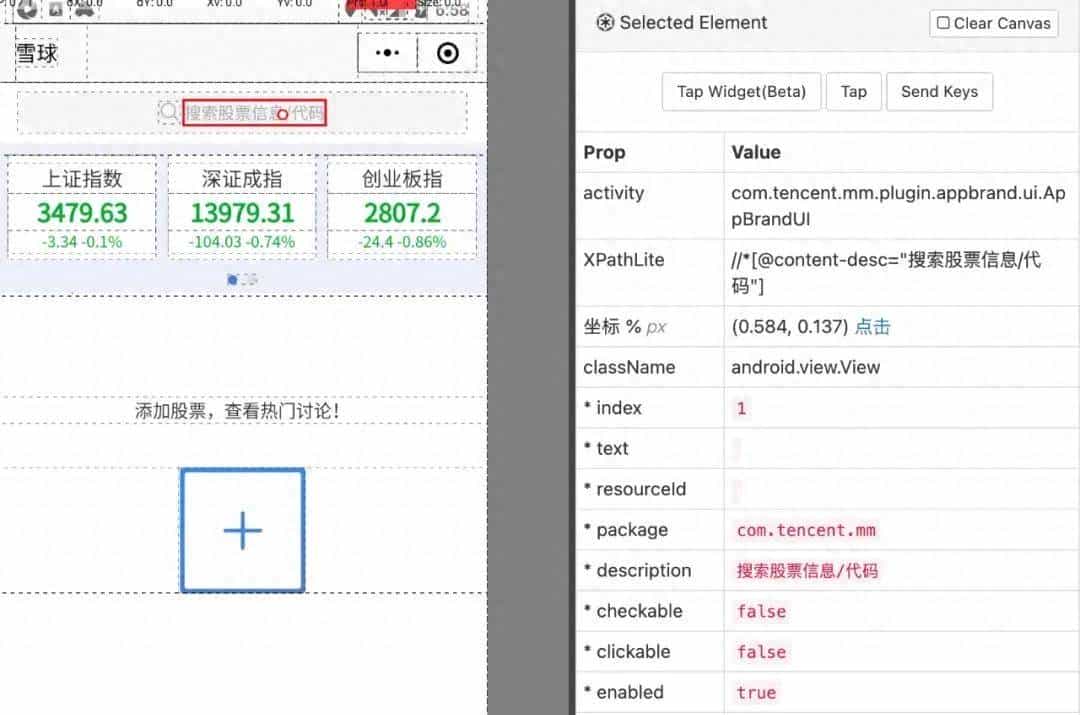Screen dimensions: 1080x715
Task: Click the index value 1
Action: (741, 408)
